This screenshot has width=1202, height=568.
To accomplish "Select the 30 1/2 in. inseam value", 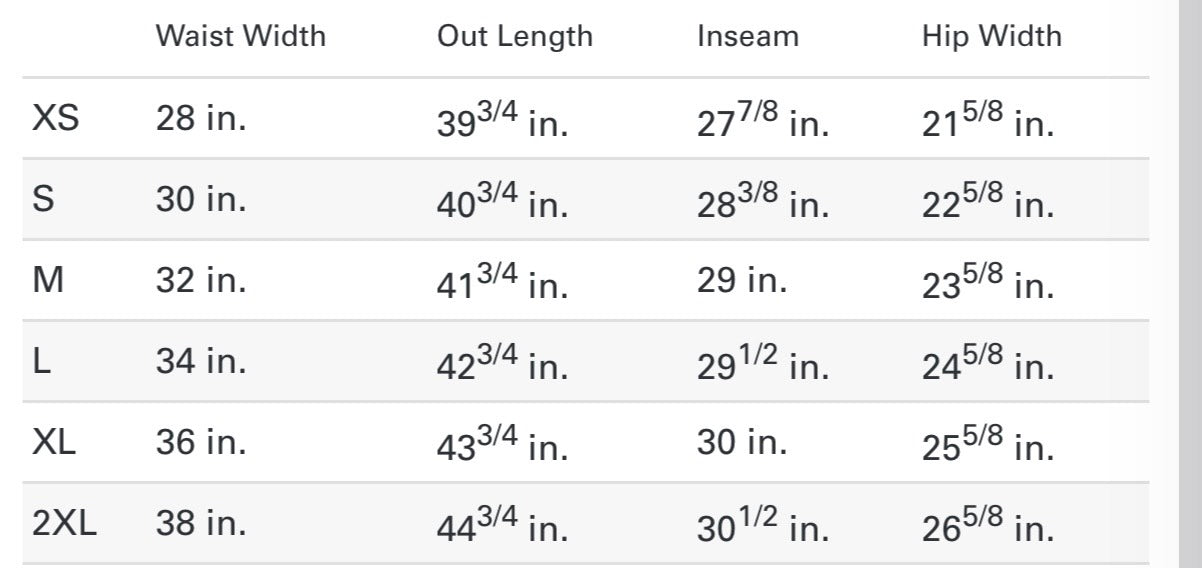I will pyautogui.click(x=762, y=527).
